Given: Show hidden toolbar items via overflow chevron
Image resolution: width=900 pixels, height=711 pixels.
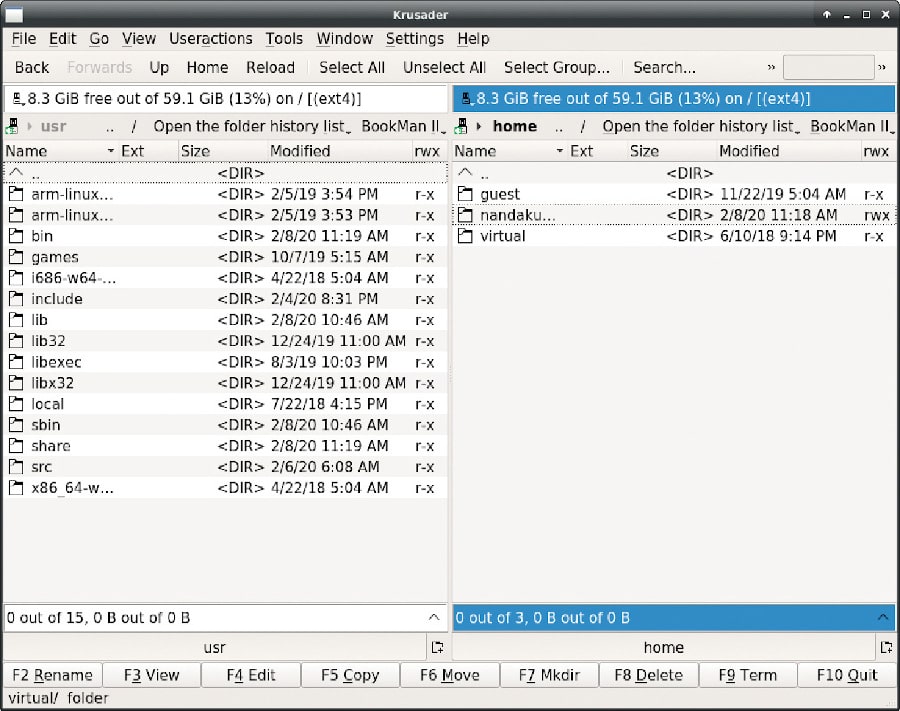Looking at the screenshot, I should 771,67.
